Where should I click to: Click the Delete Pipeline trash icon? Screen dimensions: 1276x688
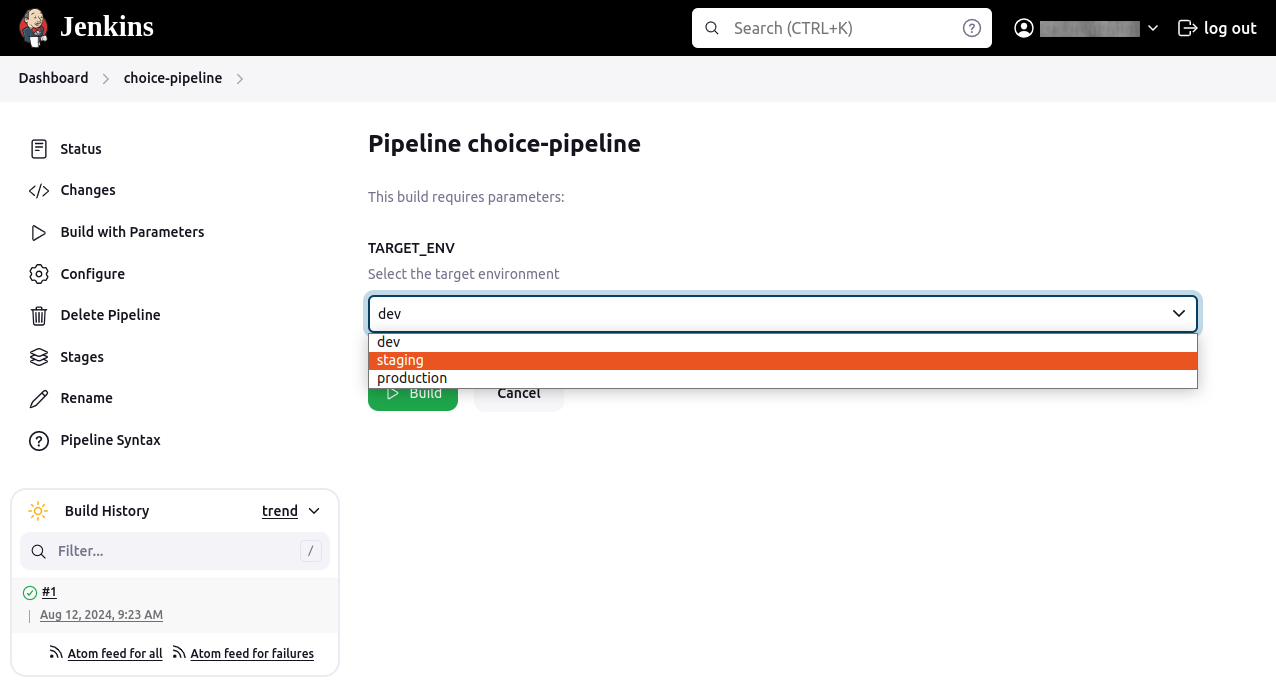click(x=39, y=315)
